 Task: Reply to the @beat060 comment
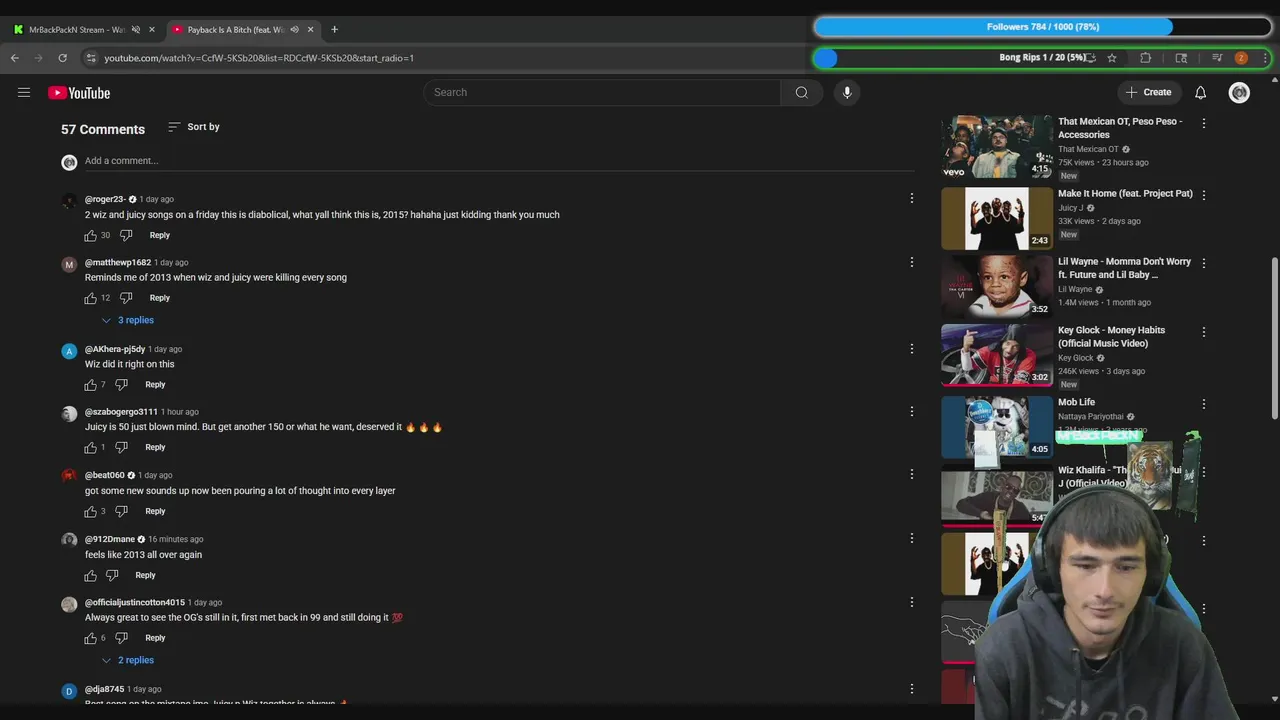pos(155,511)
